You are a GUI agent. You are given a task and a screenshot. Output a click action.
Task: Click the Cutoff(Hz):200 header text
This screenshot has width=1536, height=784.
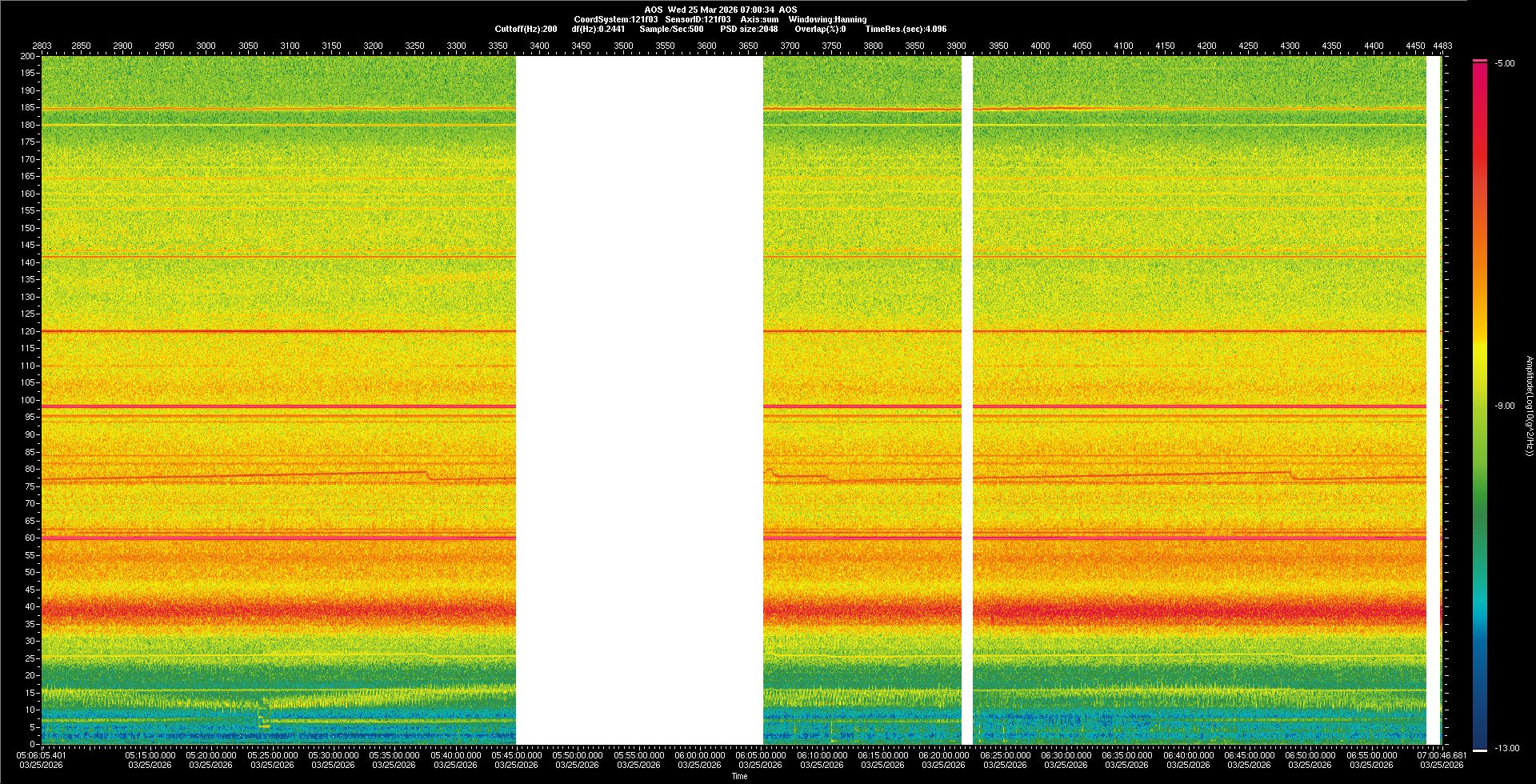(x=526, y=29)
